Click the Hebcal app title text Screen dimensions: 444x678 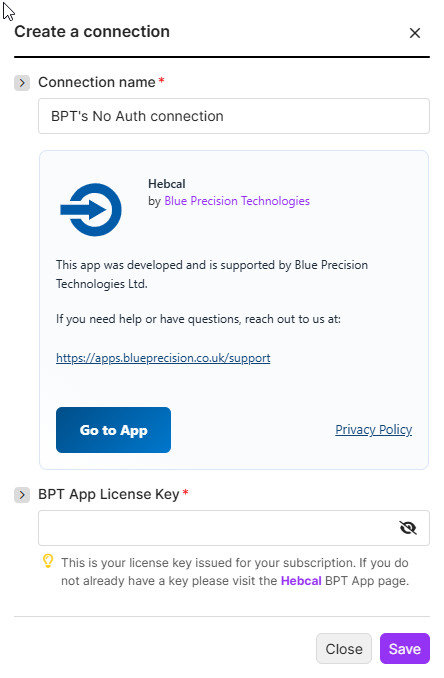[167, 184]
